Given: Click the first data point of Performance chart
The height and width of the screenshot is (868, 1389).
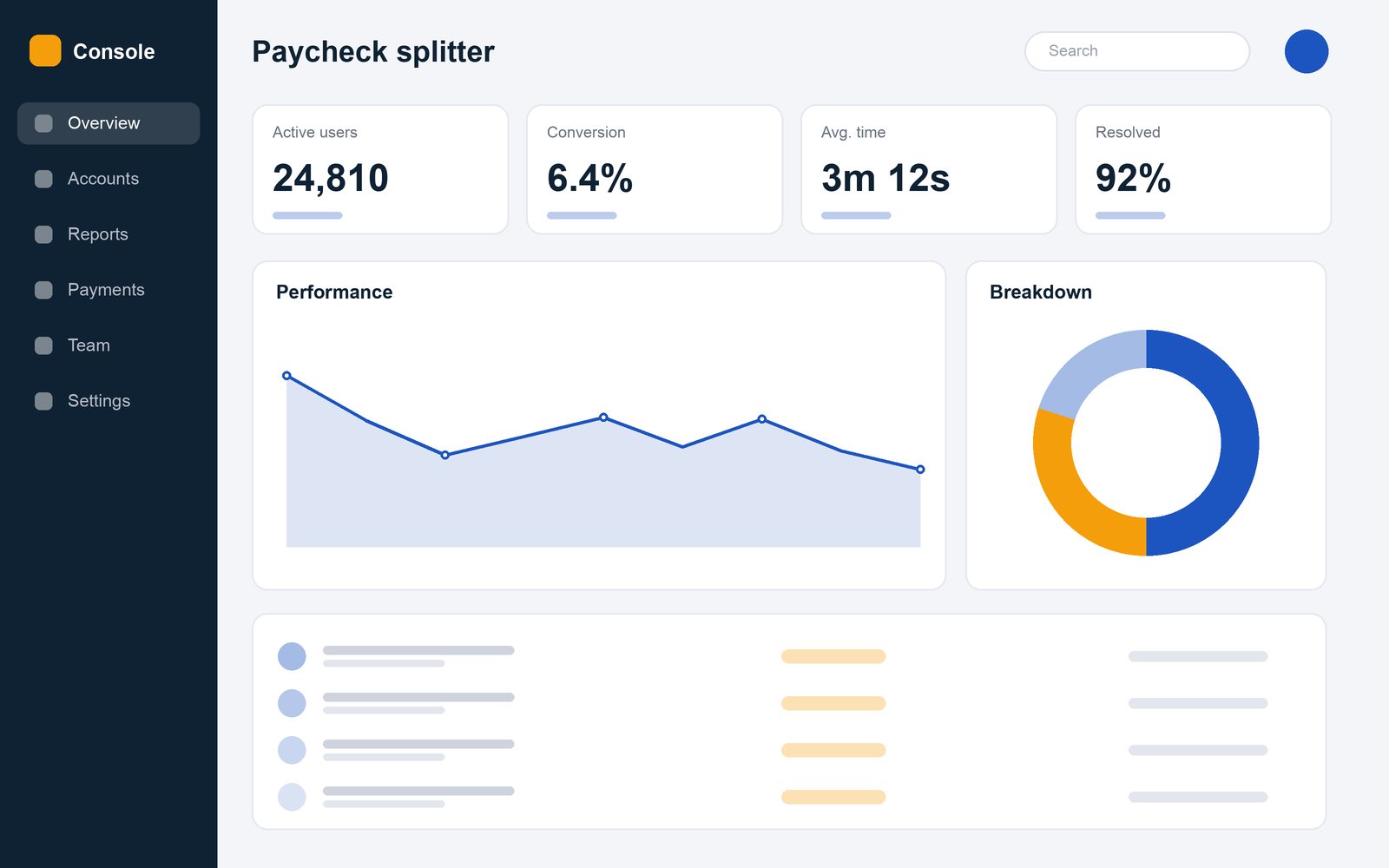Looking at the screenshot, I should click(286, 376).
